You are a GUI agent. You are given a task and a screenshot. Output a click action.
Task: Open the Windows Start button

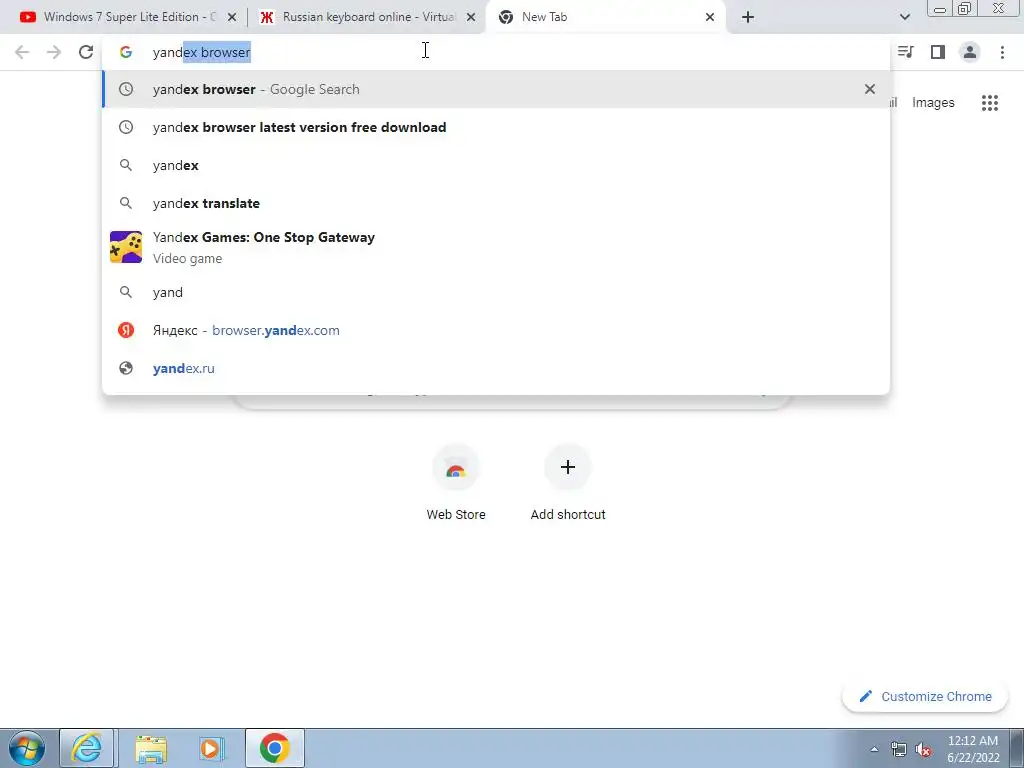pyautogui.click(x=26, y=748)
